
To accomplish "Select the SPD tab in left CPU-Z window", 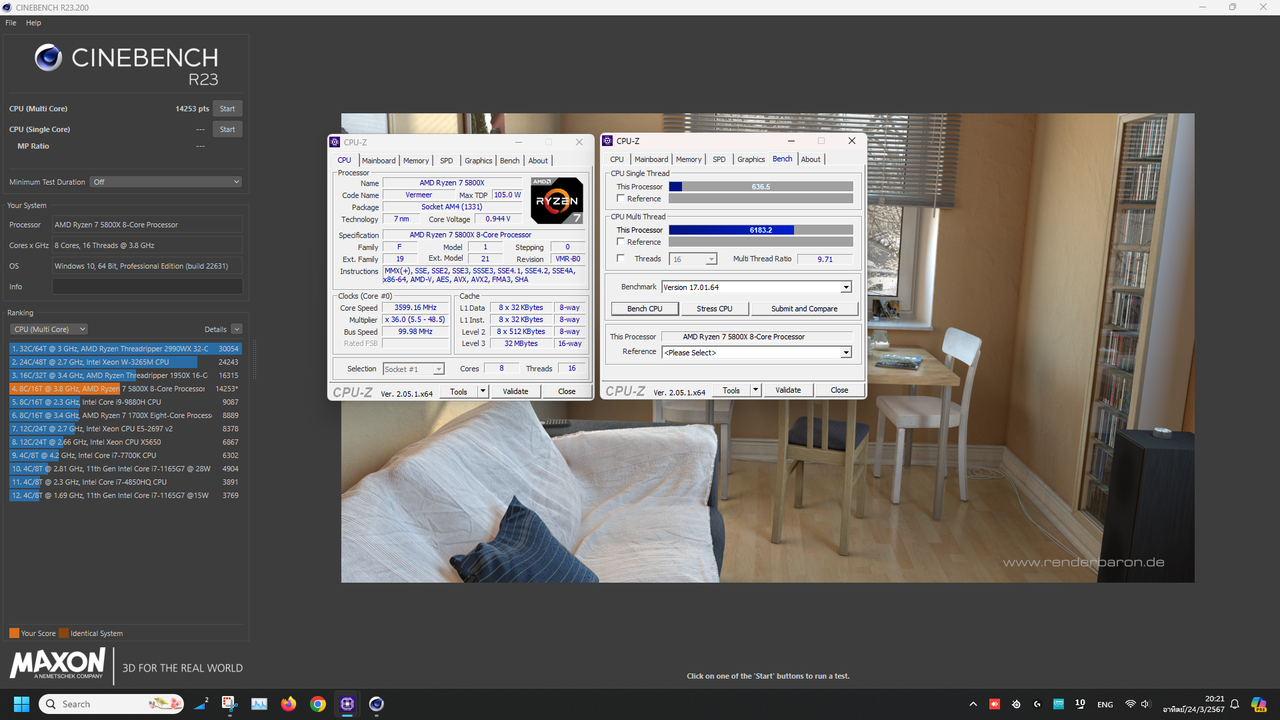I will coord(446,160).
